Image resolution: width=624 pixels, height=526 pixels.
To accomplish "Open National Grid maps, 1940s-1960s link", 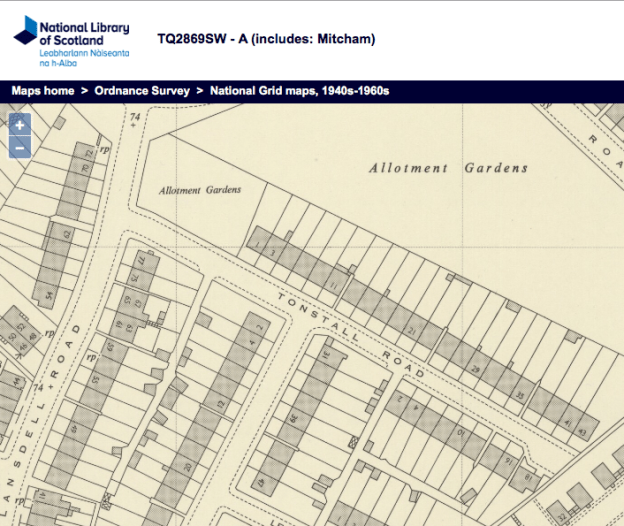I will [299, 91].
